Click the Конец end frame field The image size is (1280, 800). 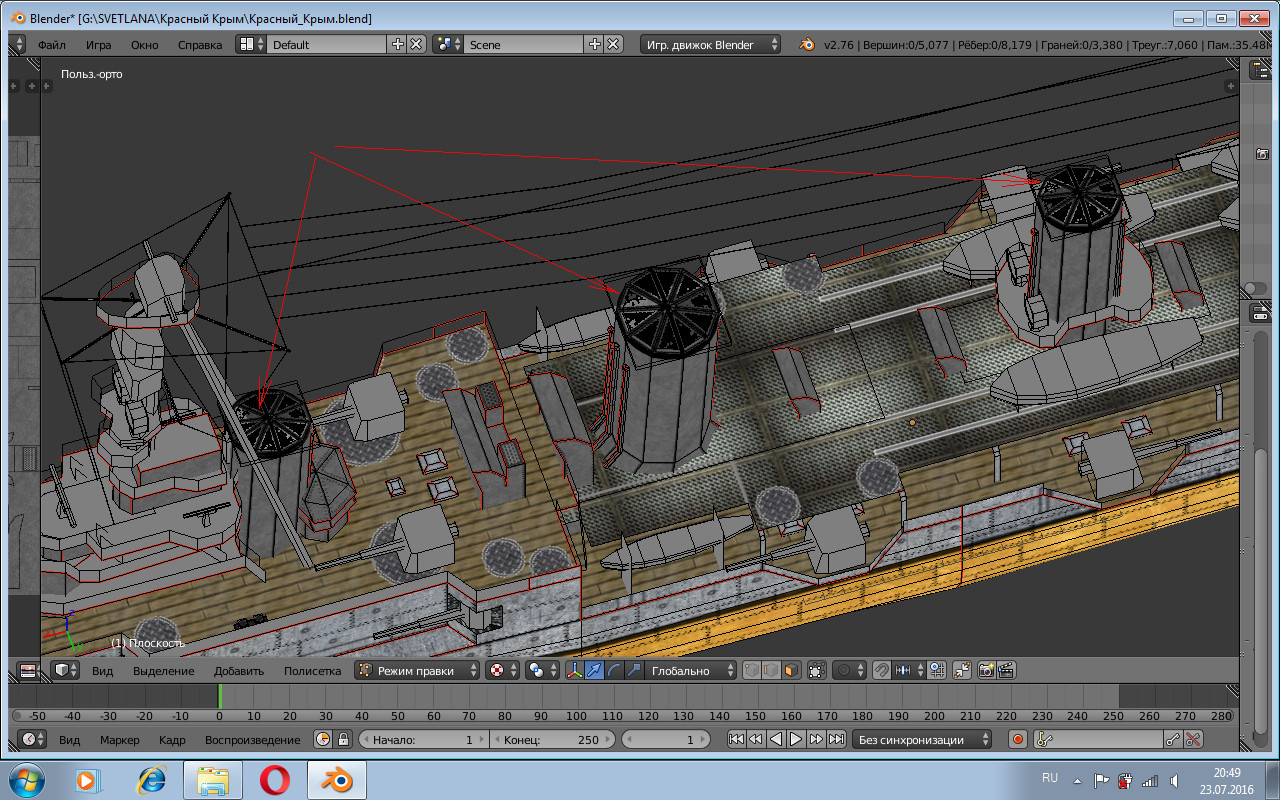click(x=551, y=740)
